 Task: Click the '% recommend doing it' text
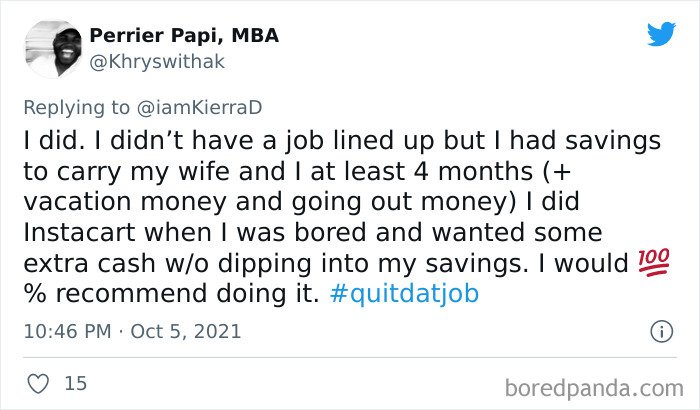[x=171, y=293]
